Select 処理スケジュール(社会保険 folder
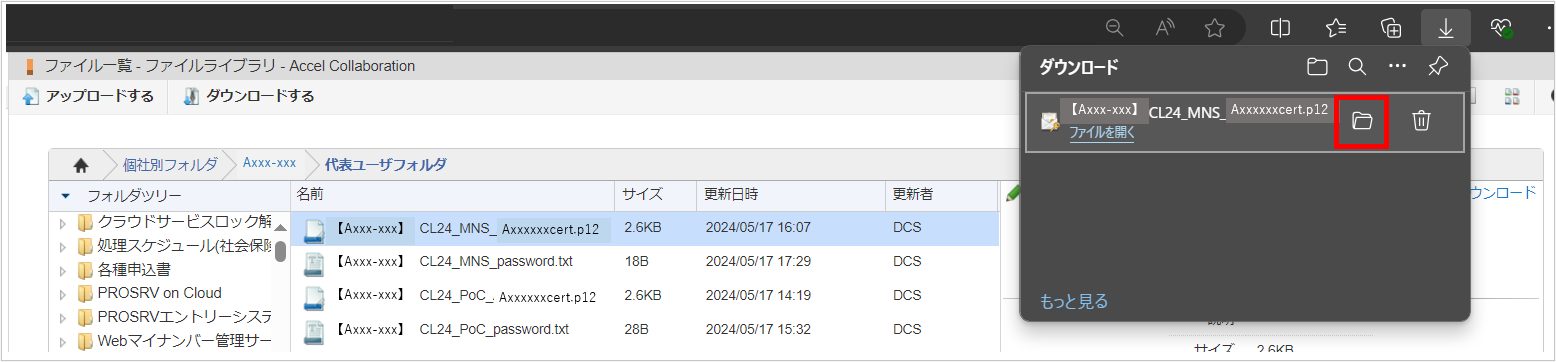Screen dimensions: 1556x362 [184, 246]
